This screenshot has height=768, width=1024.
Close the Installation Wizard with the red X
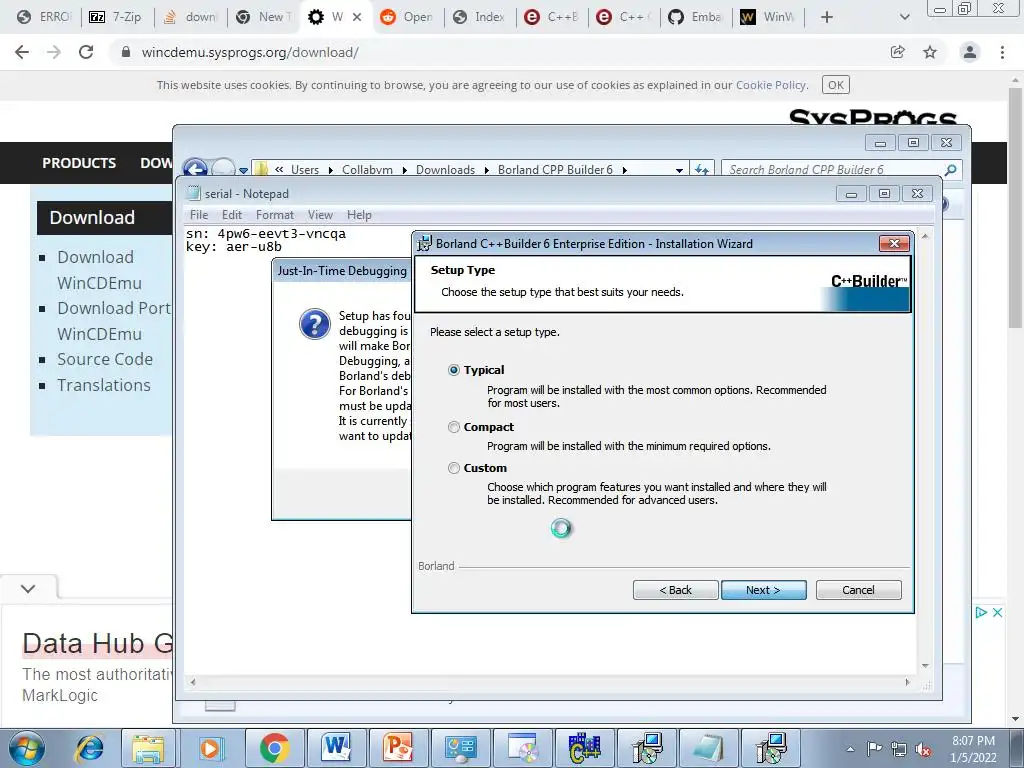pos(894,244)
